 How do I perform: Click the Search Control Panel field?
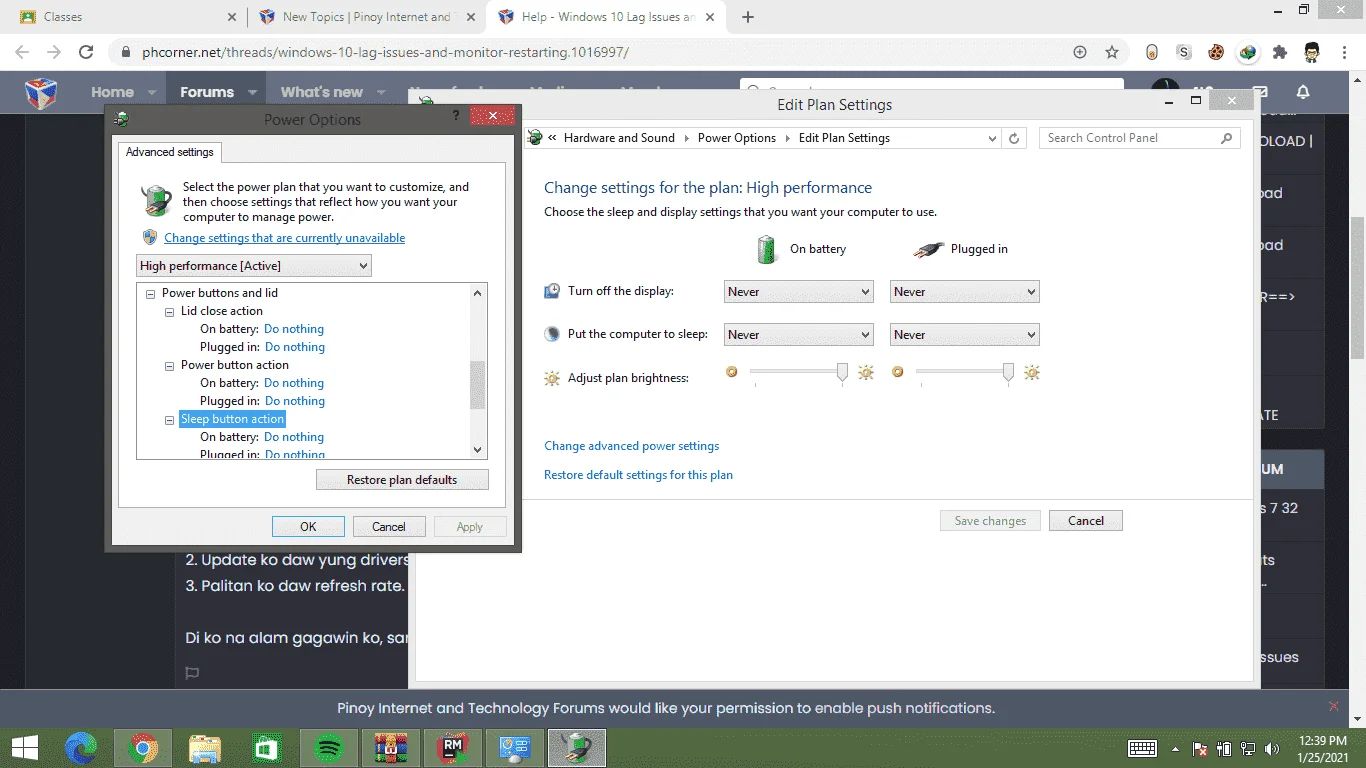pos(1140,138)
